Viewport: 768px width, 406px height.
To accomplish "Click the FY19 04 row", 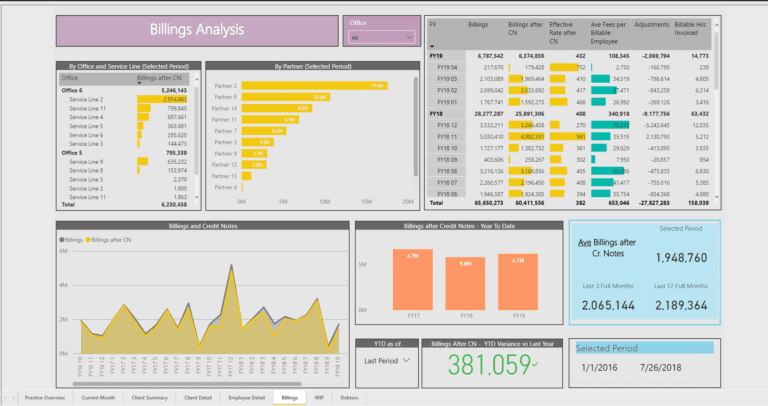I will click(x=570, y=68).
